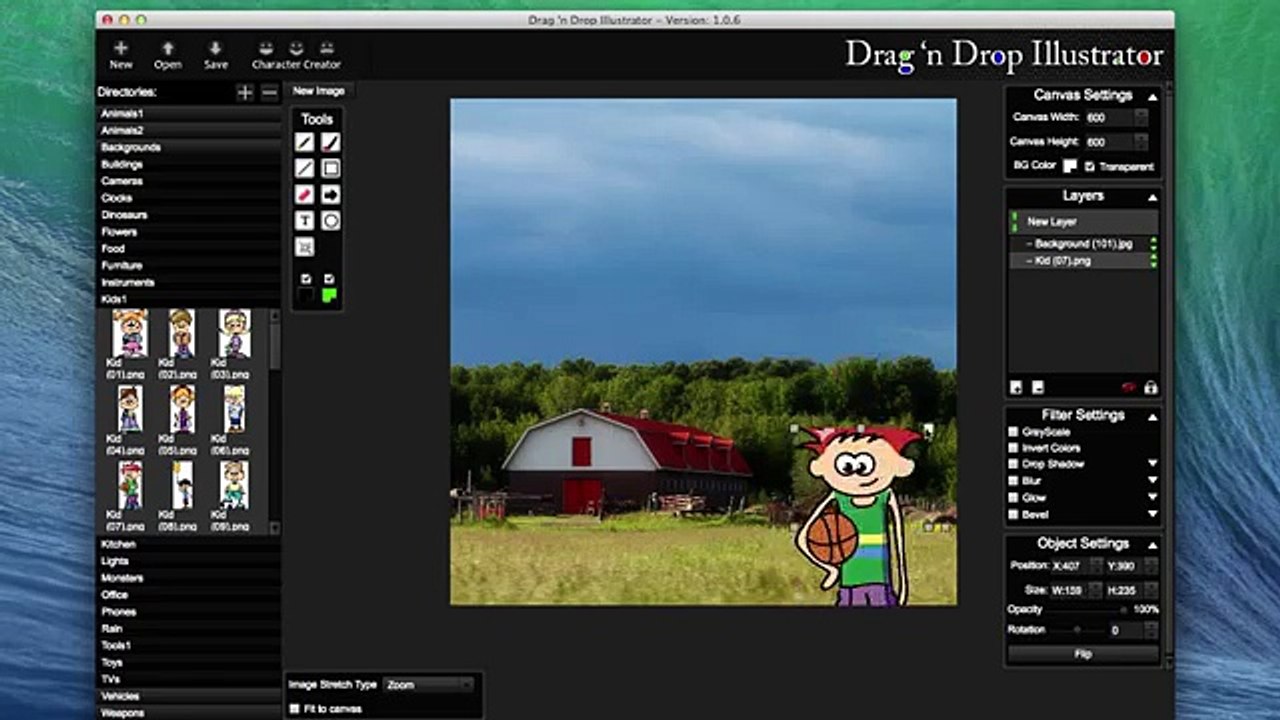Switch to the New Image tab
This screenshot has width=1280, height=720.
pos(319,91)
